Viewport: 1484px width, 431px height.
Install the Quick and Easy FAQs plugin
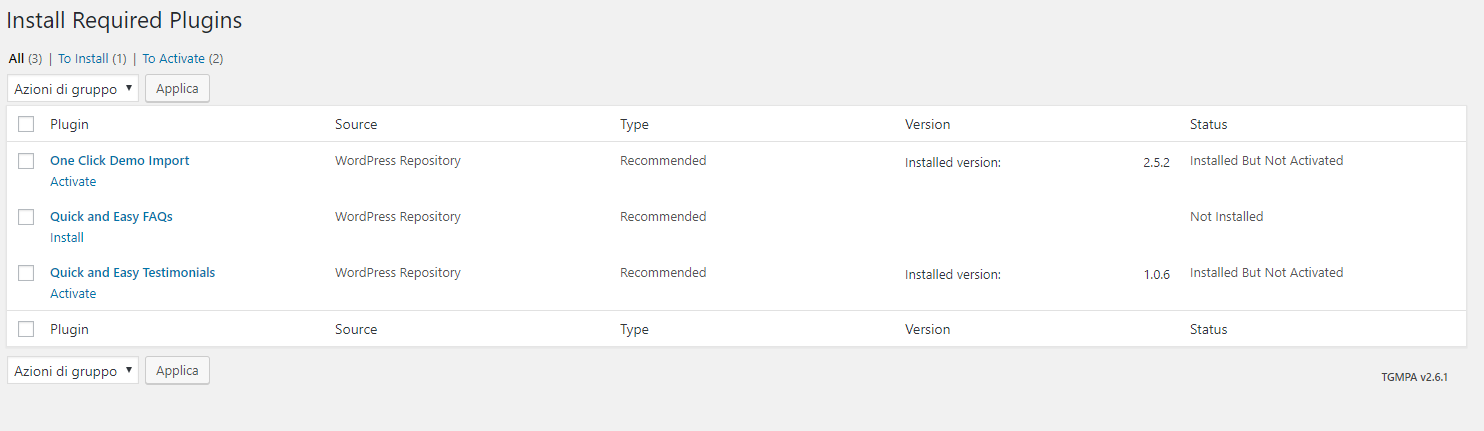click(x=67, y=238)
